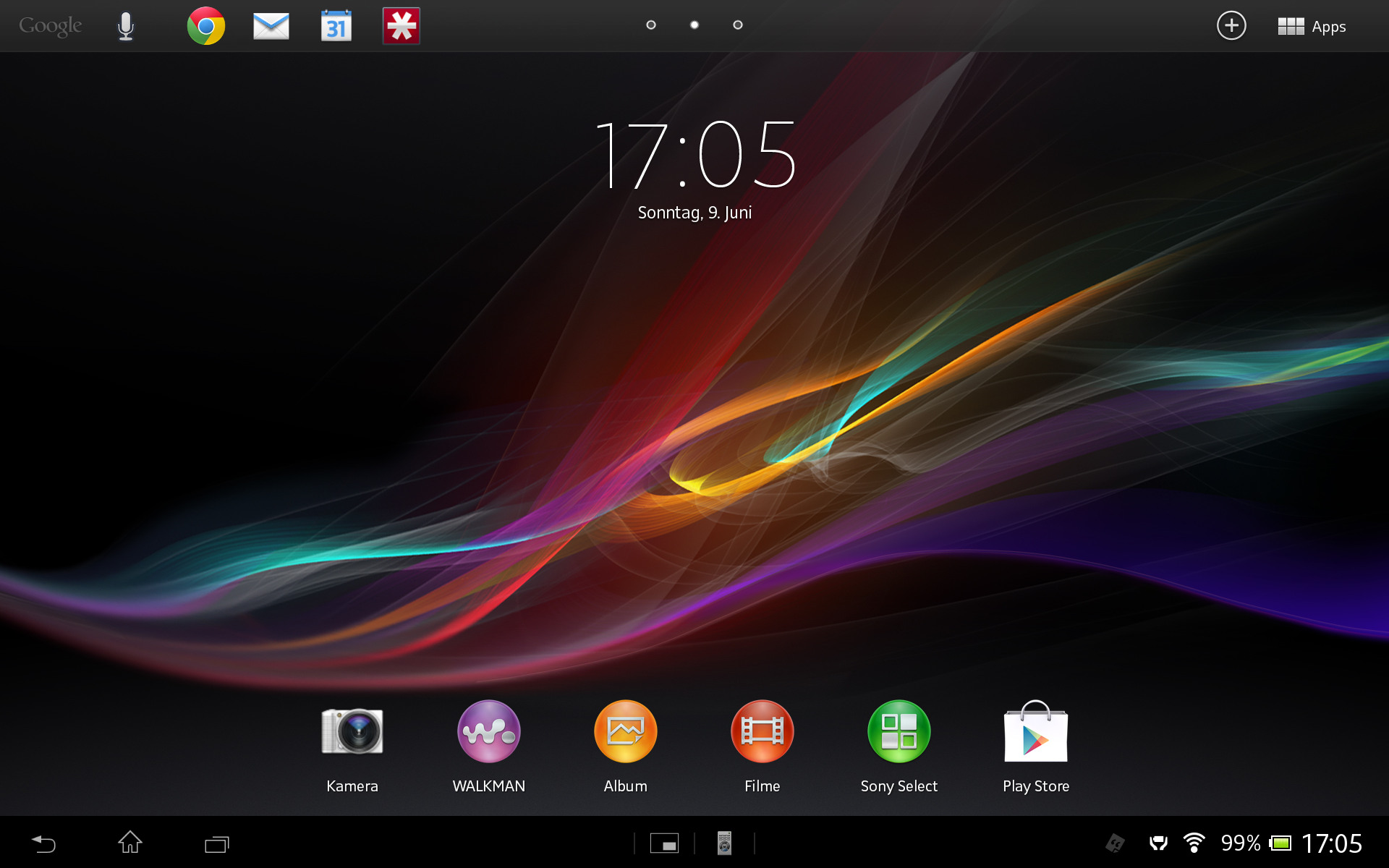Open Google search widget
The height and width of the screenshot is (868, 1389).
pos(50,26)
